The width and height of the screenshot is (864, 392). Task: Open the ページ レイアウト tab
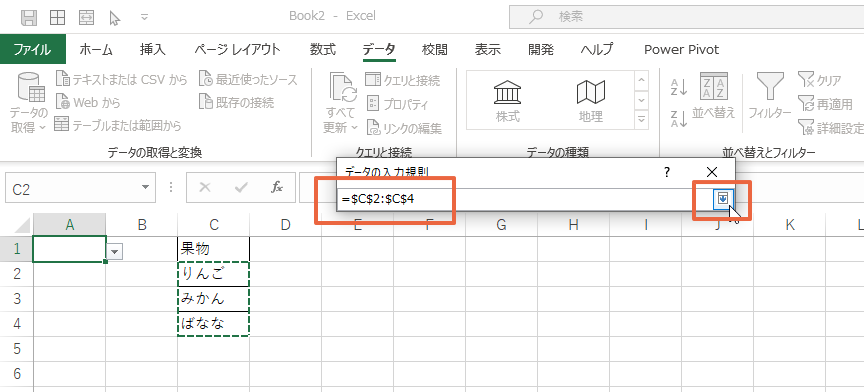(237, 50)
